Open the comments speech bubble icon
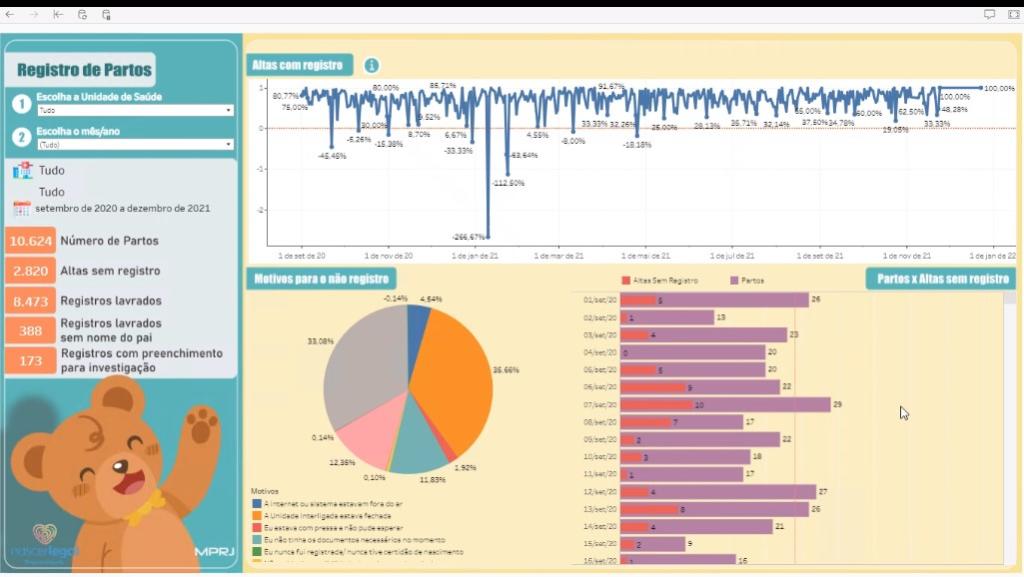The height and width of the screenshot is (577, 1024). click(x=989, y=15)
